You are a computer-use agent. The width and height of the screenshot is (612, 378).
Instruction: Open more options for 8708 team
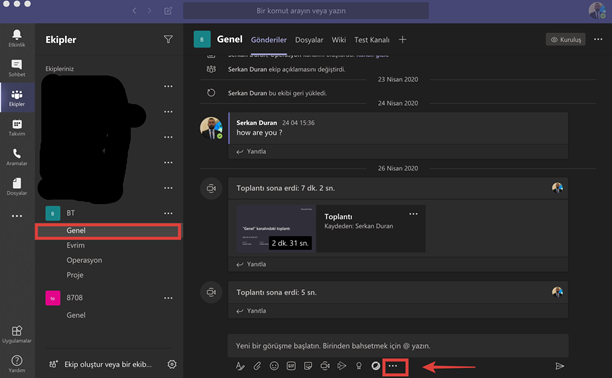tap(168, 298)
